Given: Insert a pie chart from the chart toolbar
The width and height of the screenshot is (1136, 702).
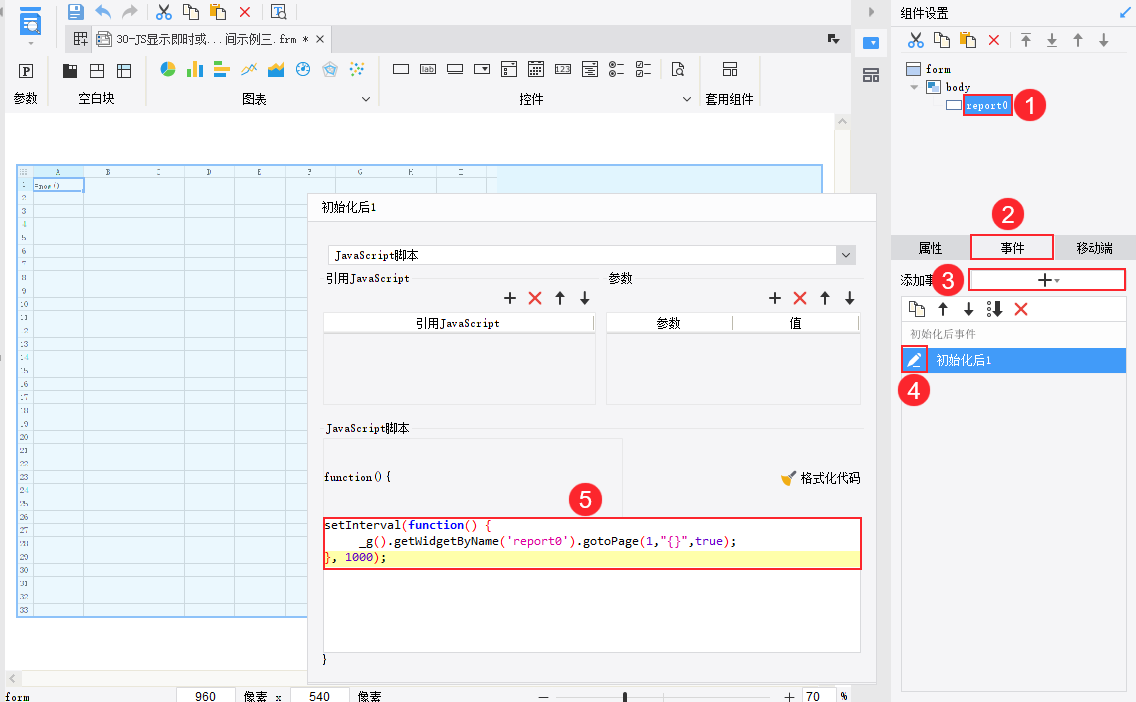Looking at the screenshot, I should pos(168,69).
